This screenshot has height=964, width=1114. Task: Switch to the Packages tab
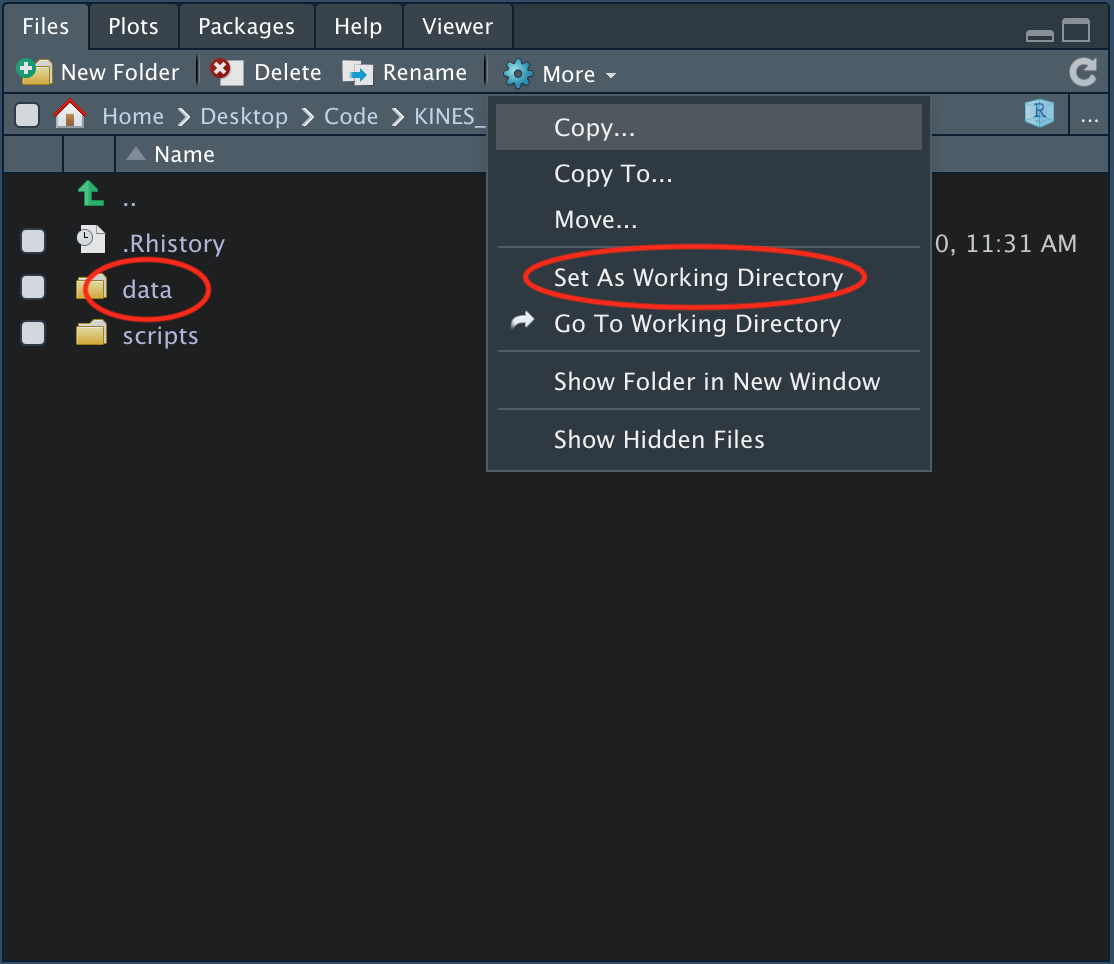point(246,25)
